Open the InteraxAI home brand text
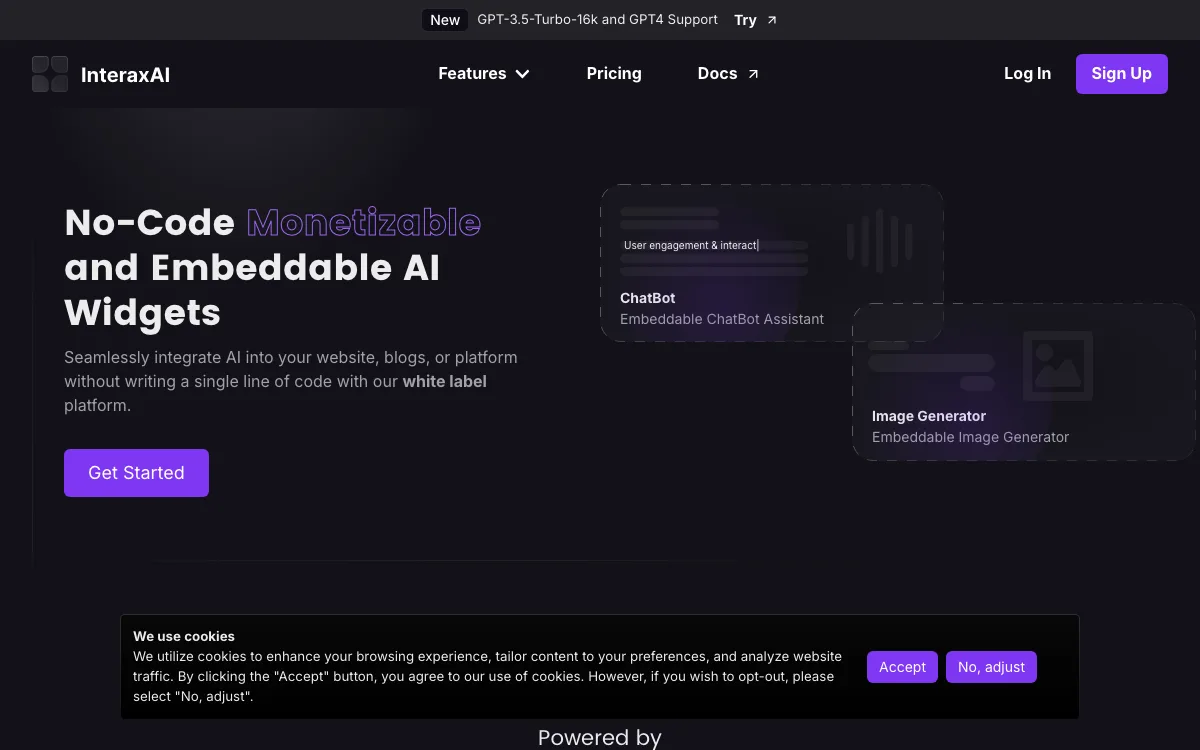 tap(125, 75)
